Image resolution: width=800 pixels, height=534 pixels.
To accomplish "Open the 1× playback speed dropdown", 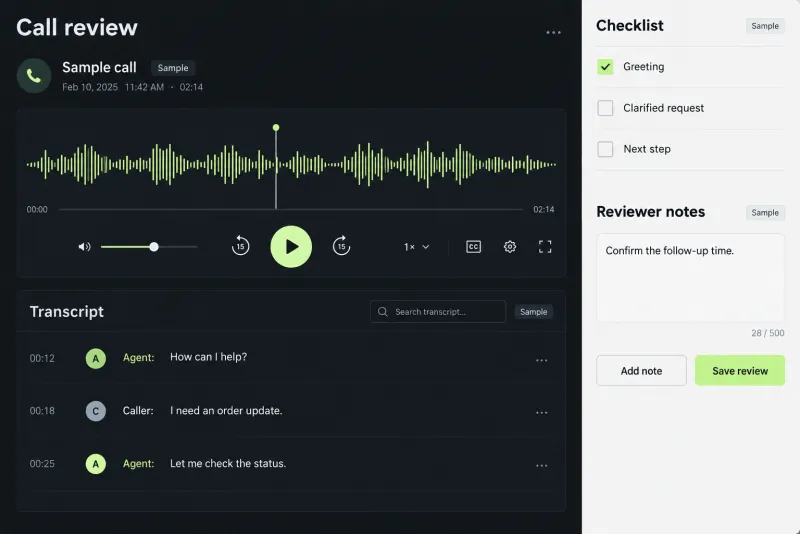I will pos(416,247).
